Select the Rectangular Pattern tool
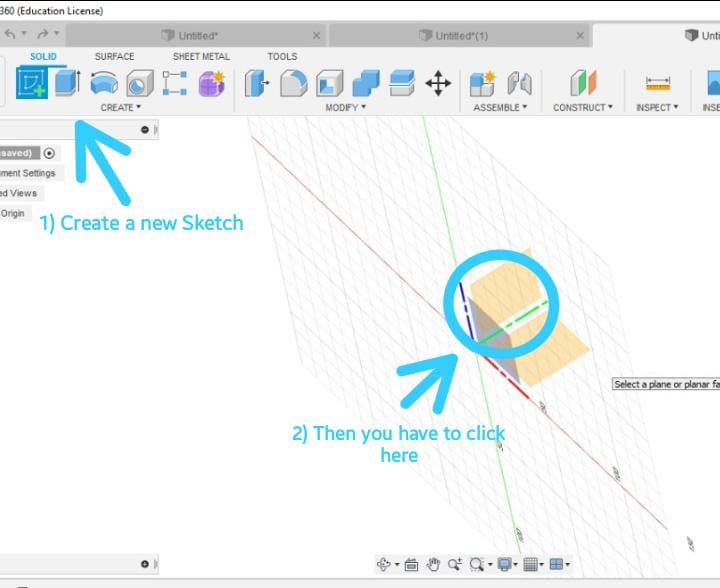720x588 pixels. click(x=175, y=83)
